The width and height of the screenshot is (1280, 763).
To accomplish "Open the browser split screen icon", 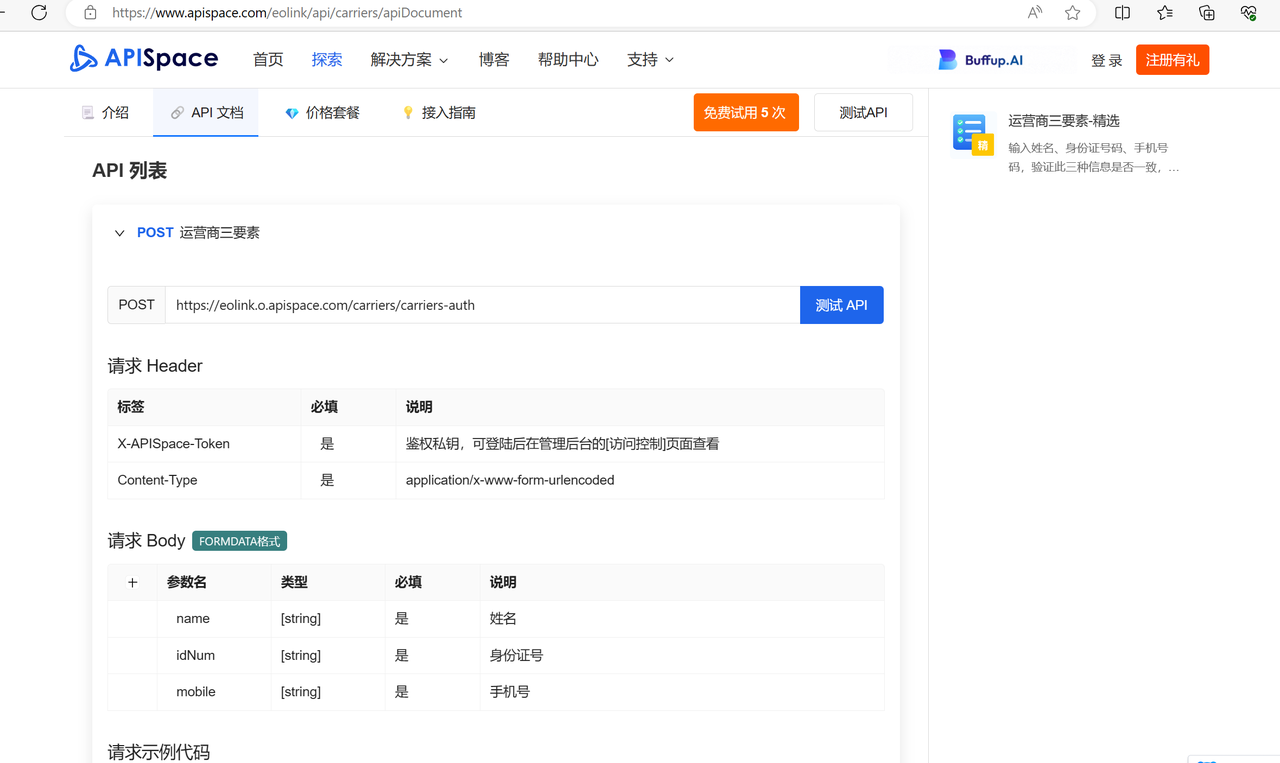I will pos(1122,13).
